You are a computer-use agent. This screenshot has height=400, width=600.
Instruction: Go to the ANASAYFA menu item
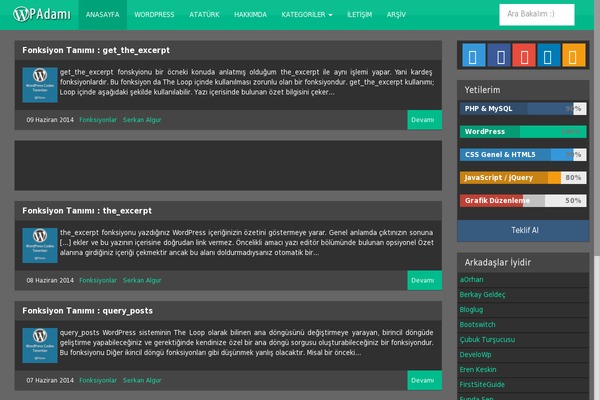pos(103,15)
